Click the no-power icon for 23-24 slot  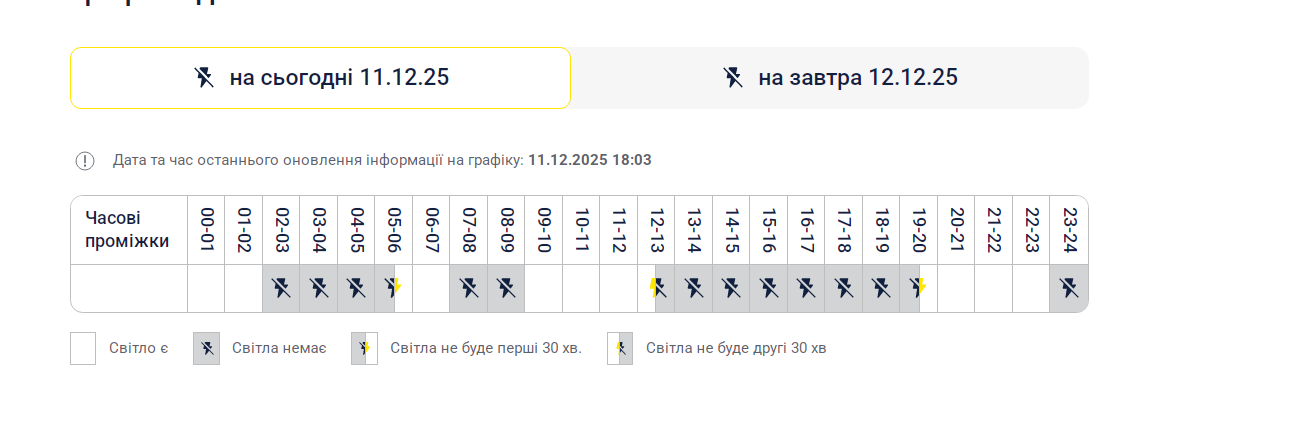[1069, 289]
